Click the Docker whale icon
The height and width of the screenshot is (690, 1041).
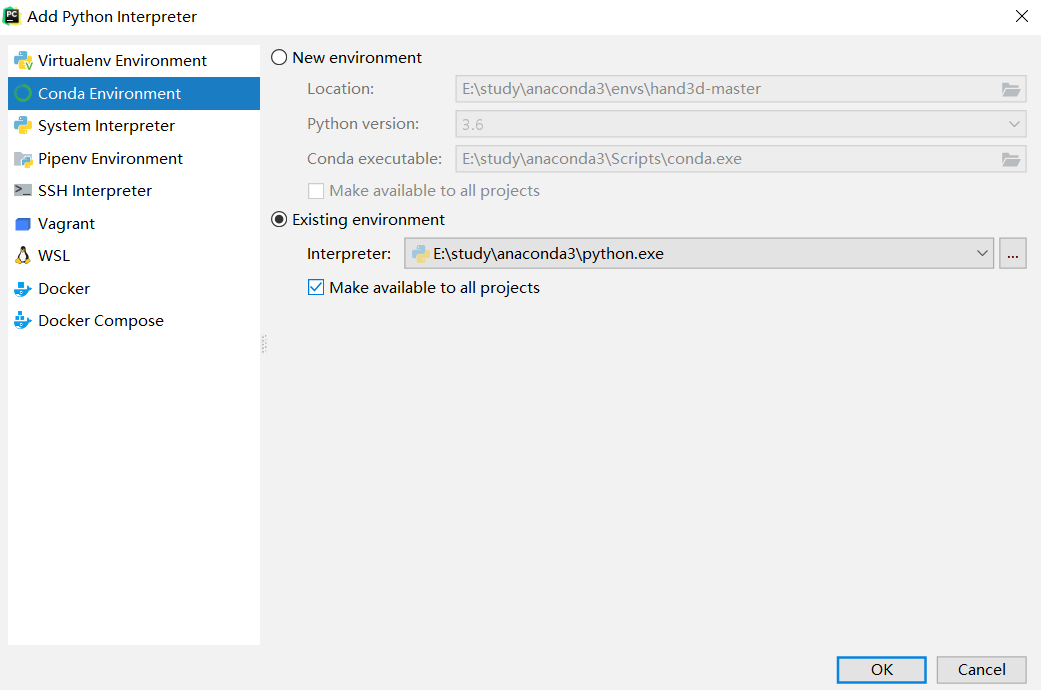[23, 289]
